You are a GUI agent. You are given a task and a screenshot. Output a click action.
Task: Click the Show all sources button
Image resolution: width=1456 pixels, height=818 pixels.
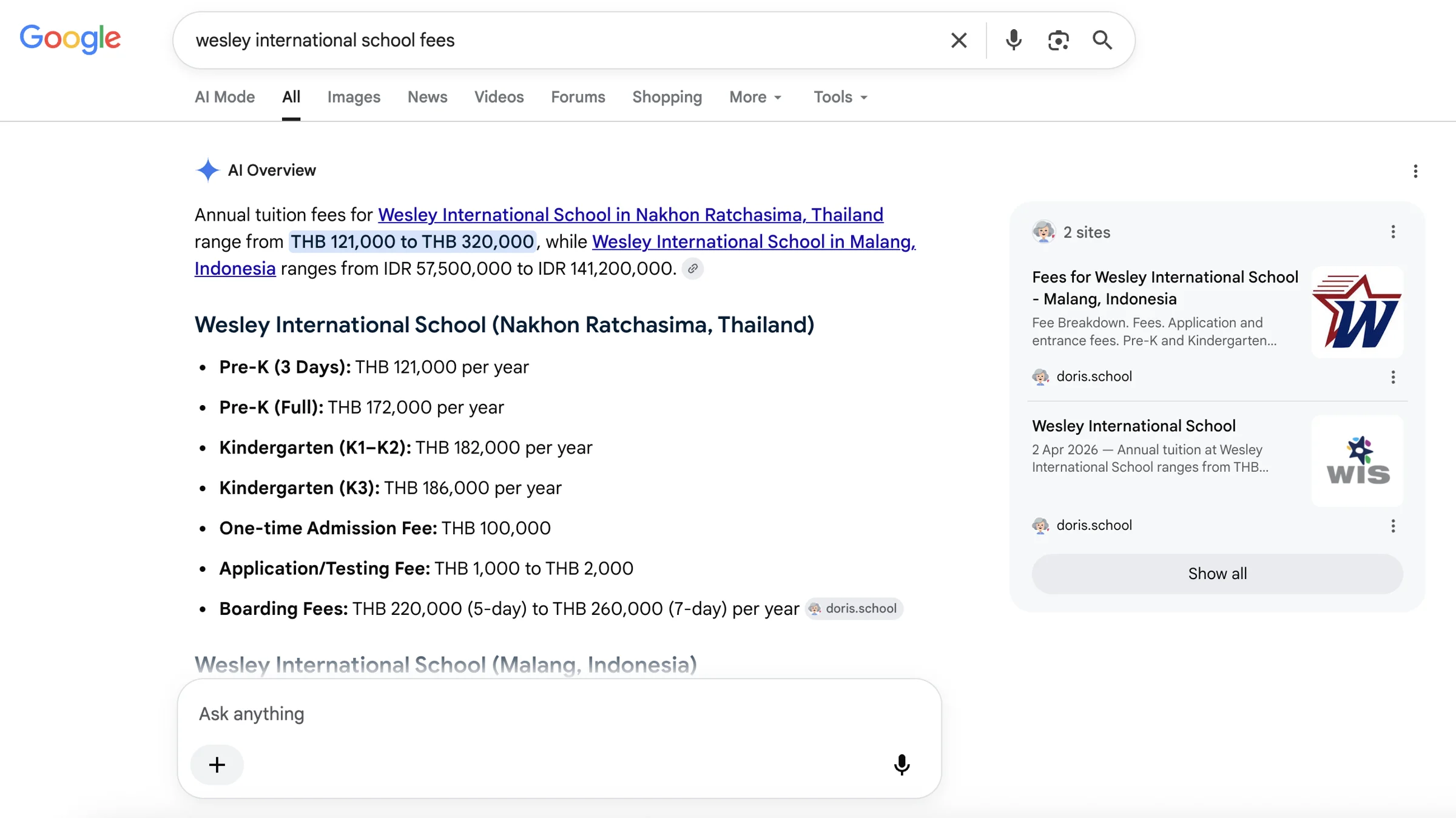(1217, 574)
